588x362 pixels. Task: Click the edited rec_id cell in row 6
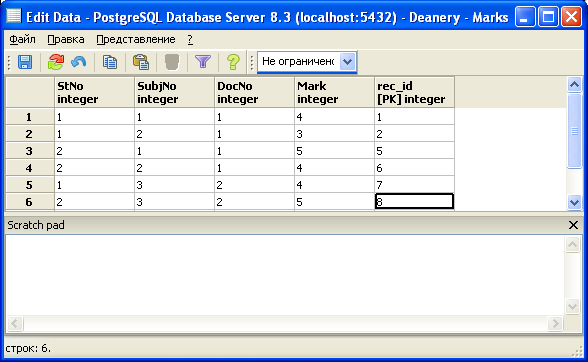pos(414,201)
